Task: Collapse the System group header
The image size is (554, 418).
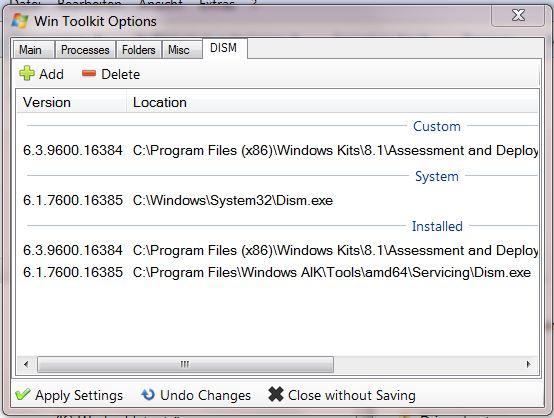Action: click(x=437, y=176)
